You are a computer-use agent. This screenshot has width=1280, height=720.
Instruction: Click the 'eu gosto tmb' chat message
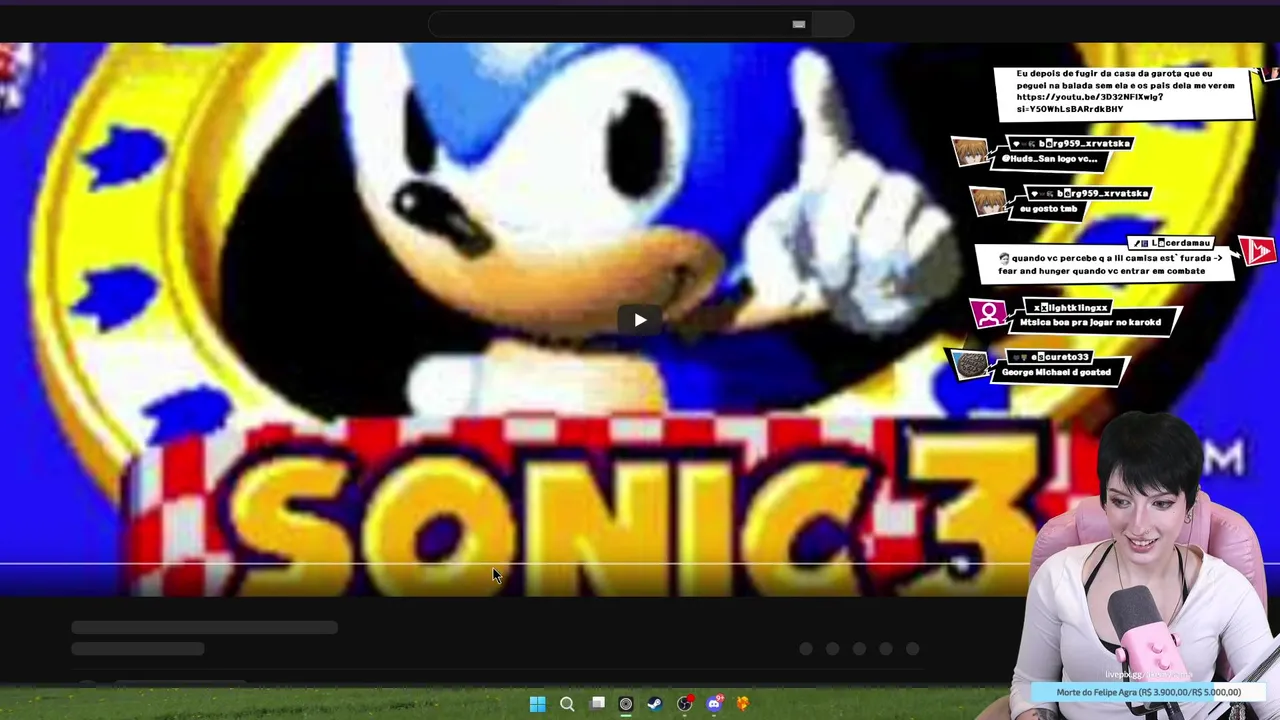1048,209
